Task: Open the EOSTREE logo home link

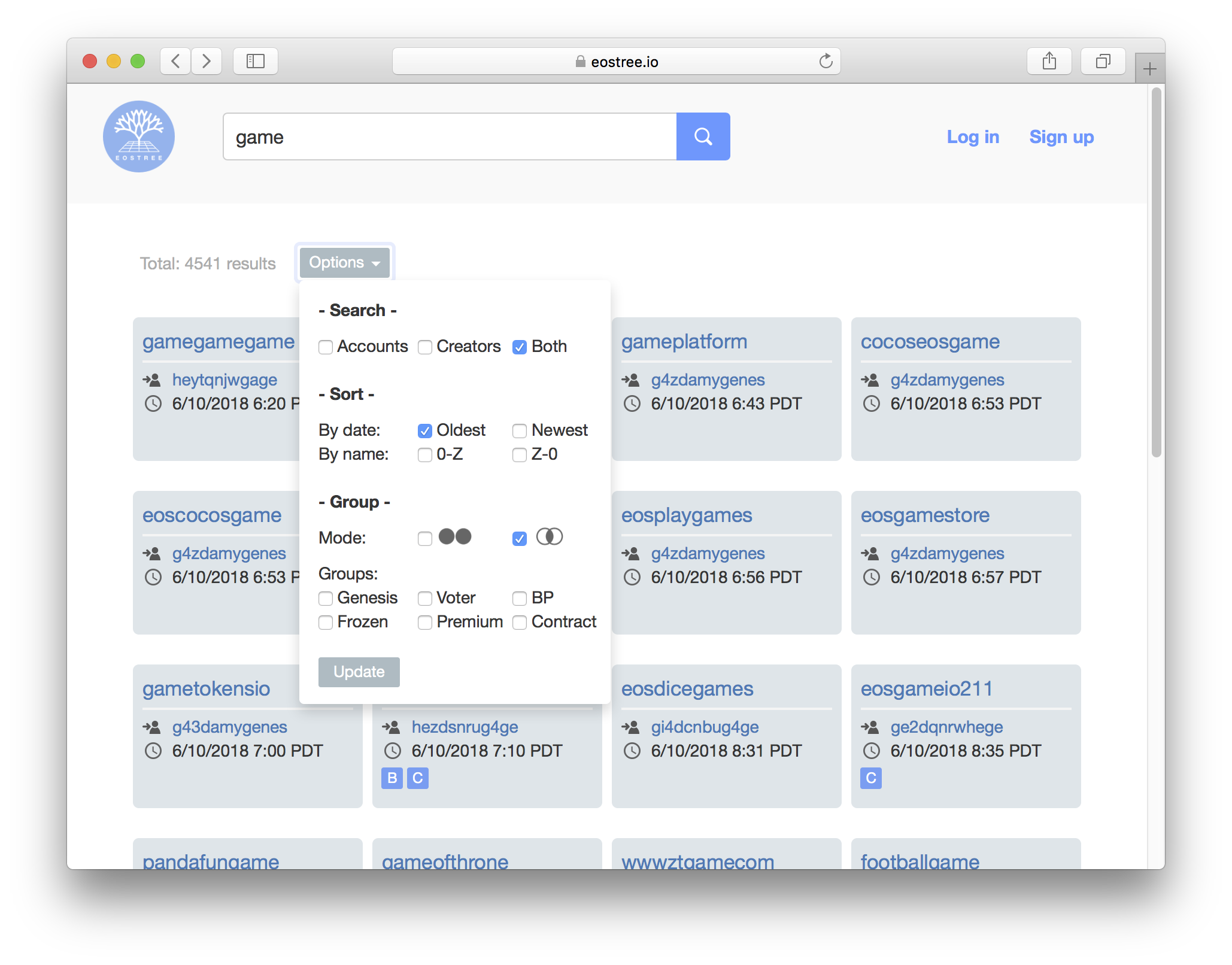Action: 139,136
